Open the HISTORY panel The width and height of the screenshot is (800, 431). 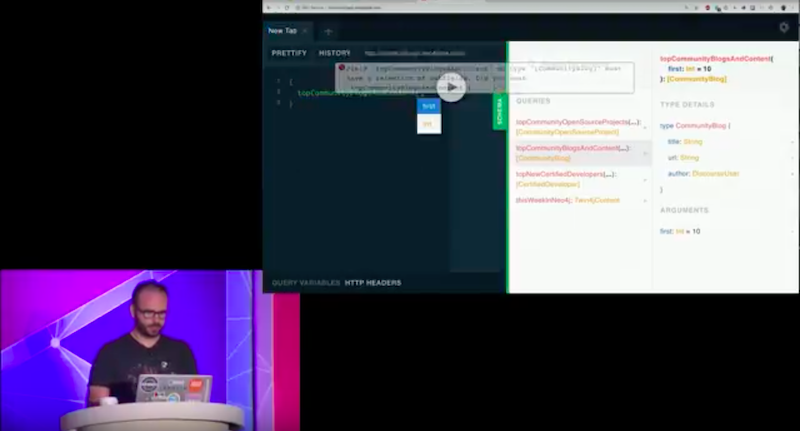point(335,53)
